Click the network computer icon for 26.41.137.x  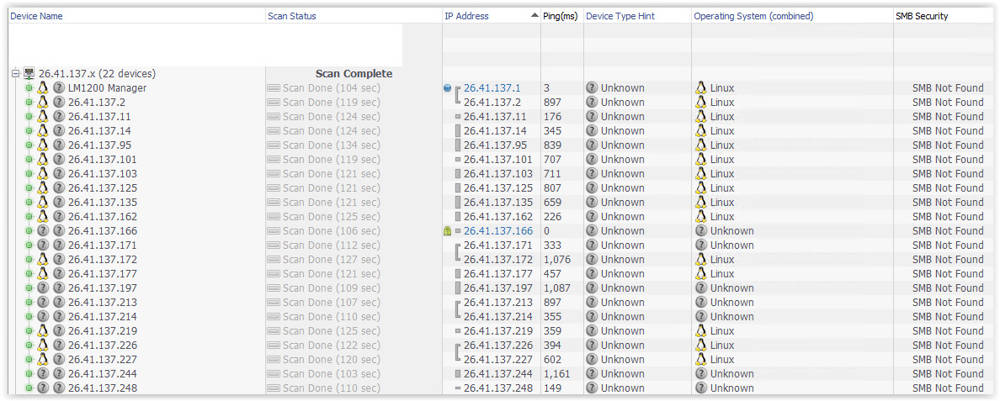29,74
